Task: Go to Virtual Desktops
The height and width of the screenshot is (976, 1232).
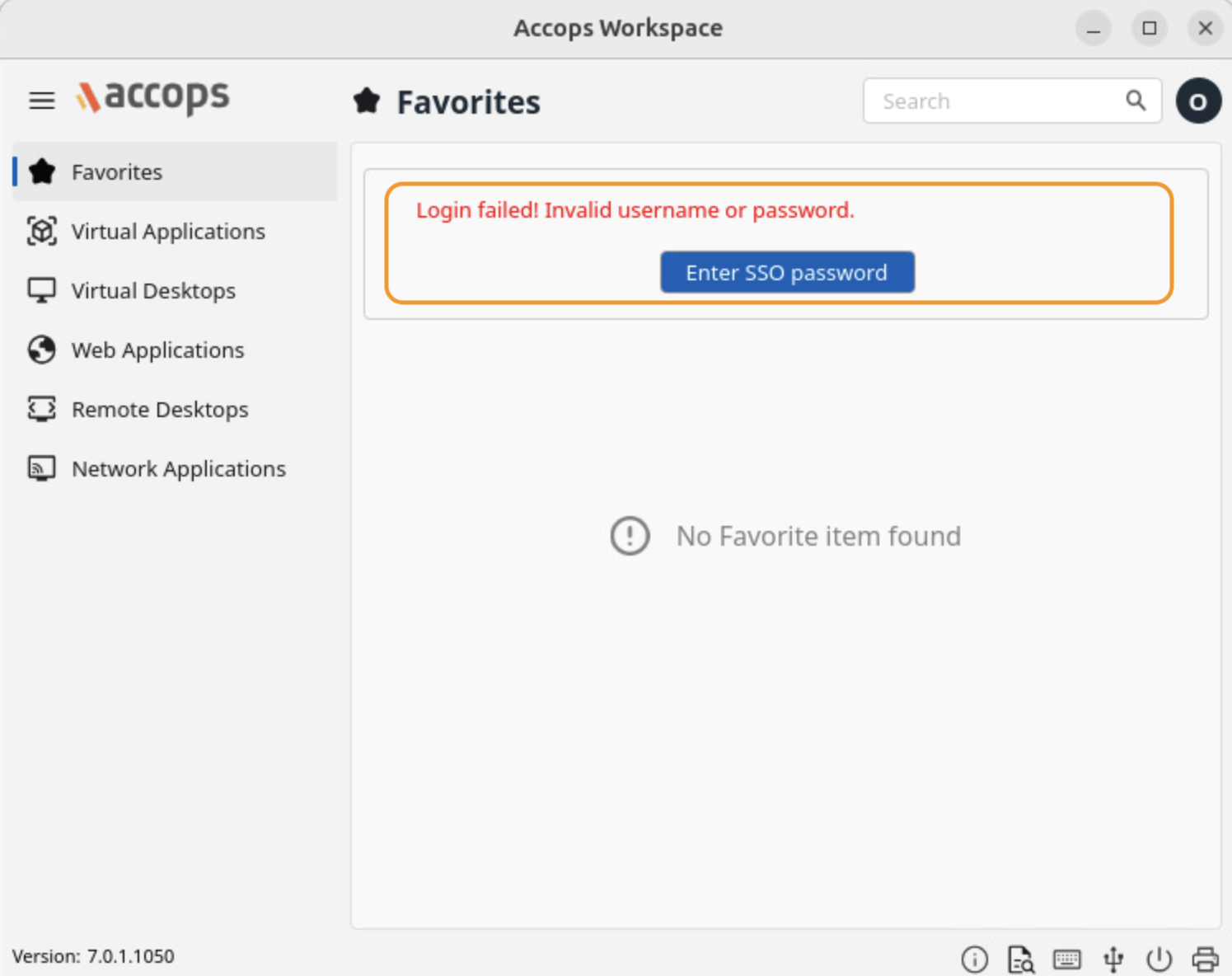Action: point(152,291)
